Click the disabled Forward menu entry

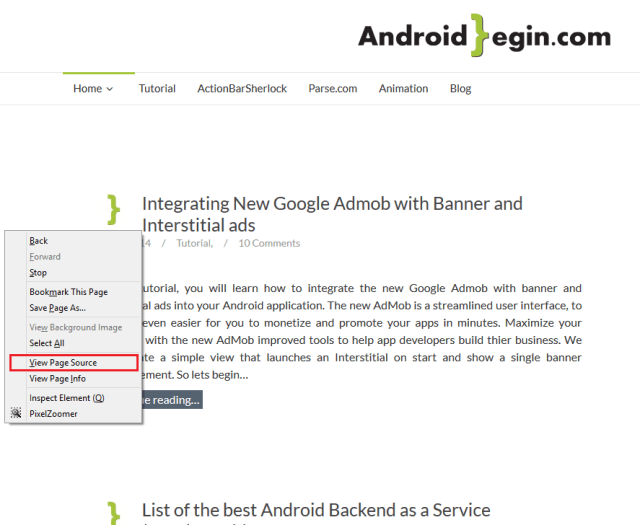[75, 257]
